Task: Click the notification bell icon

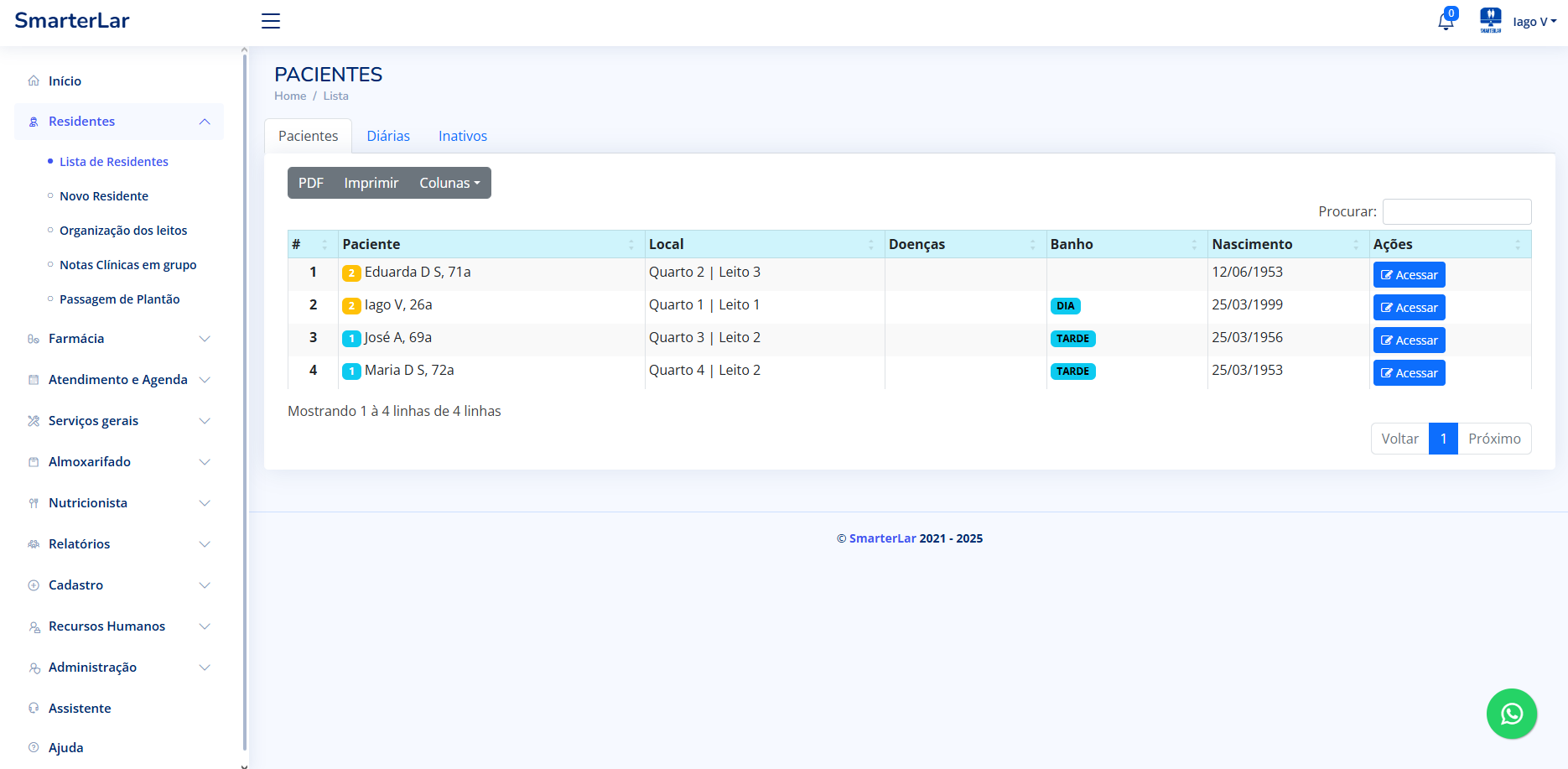Action: [x=1446, y=22]
